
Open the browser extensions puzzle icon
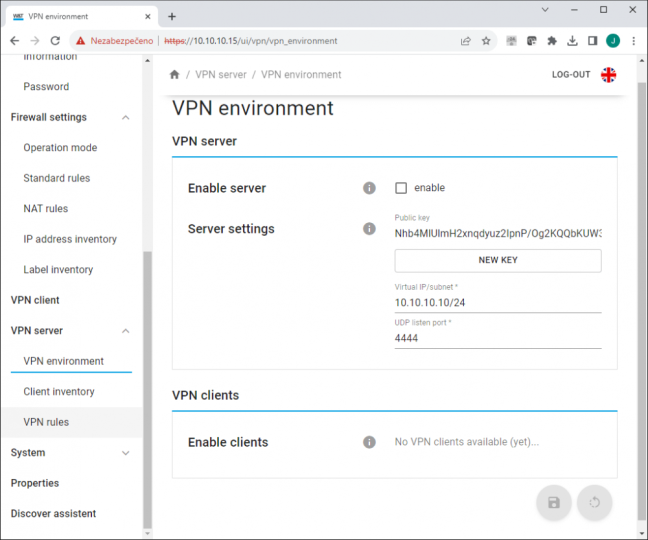552,40
